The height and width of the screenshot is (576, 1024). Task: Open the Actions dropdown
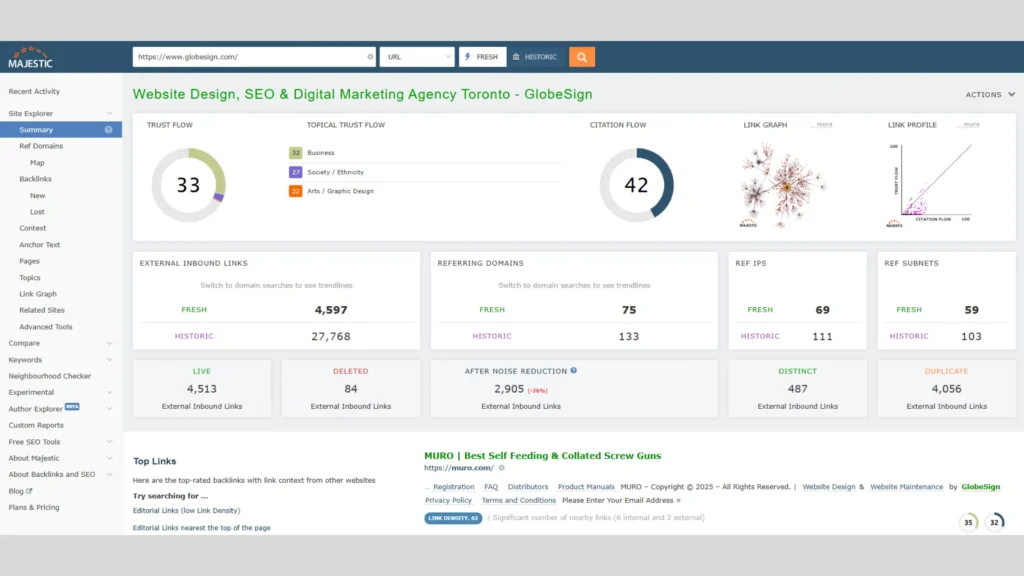tap(990, 95)
